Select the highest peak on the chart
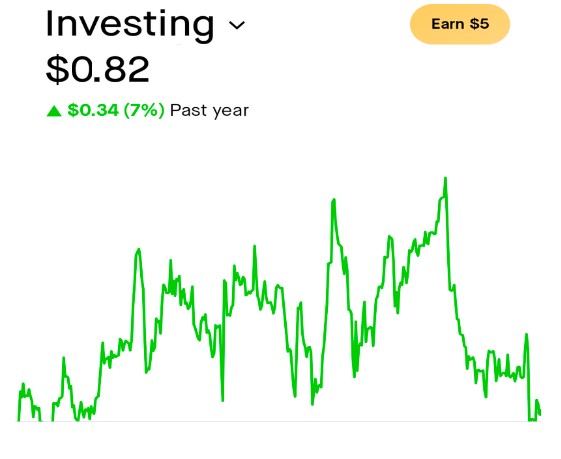Screen dimensions: 561x459 point(445,179)
